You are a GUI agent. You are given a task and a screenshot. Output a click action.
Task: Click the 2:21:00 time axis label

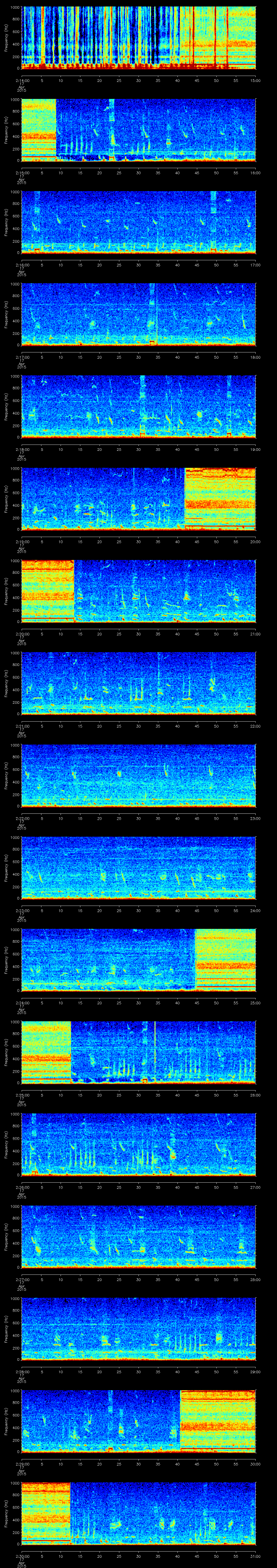click(x=22, y=726)
